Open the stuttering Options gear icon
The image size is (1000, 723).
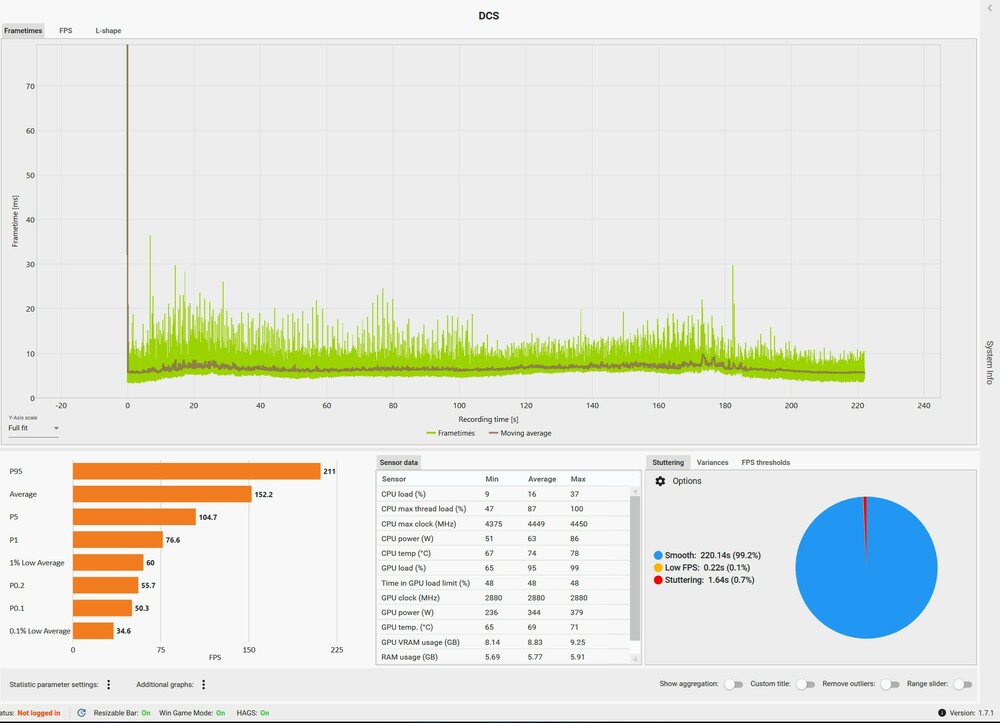660,481
